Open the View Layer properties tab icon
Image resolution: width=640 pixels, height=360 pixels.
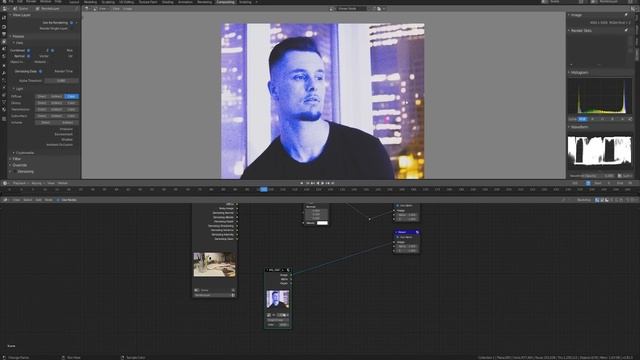click(x=4, y=42)
